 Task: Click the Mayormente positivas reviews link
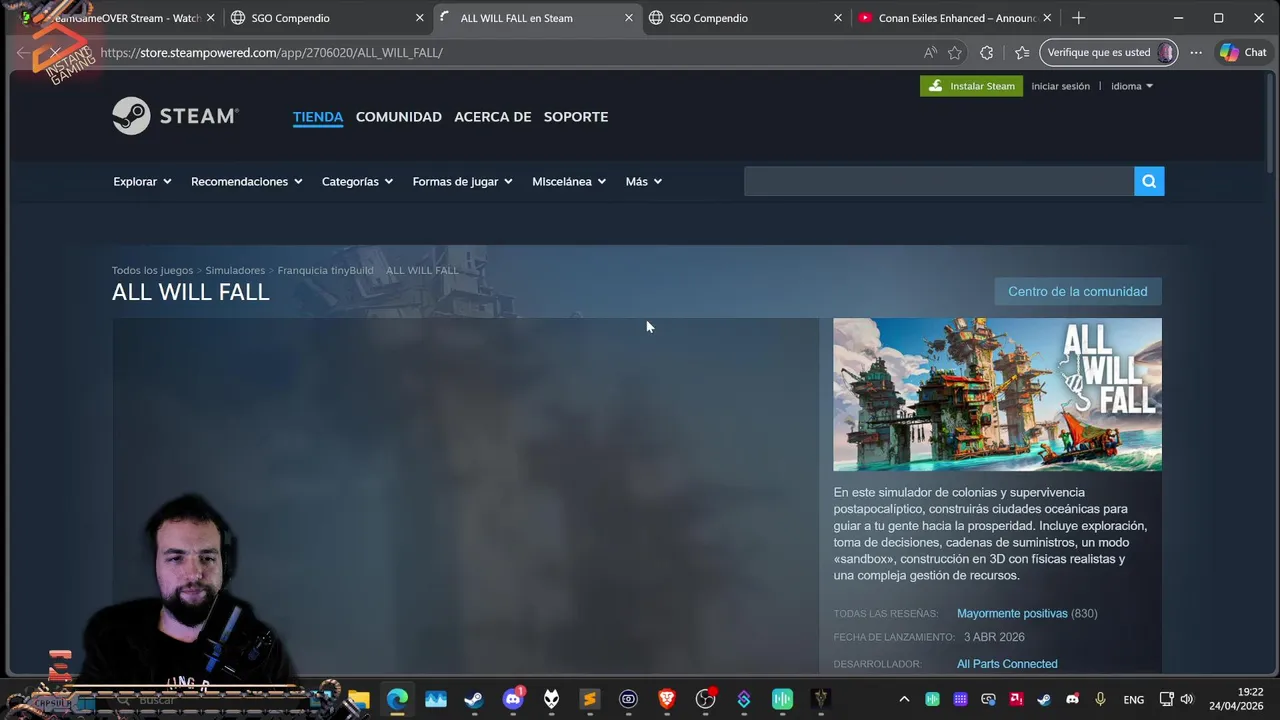point(1012,613)
